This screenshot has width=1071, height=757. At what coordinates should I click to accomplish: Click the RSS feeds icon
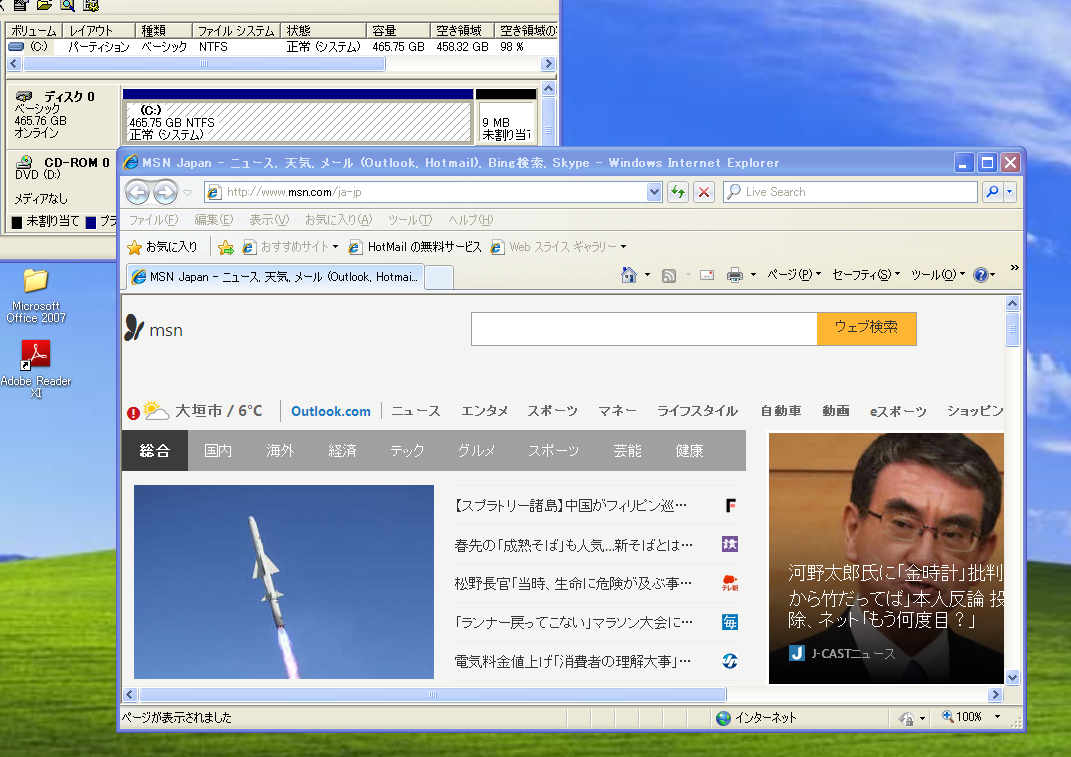[669, 275]
